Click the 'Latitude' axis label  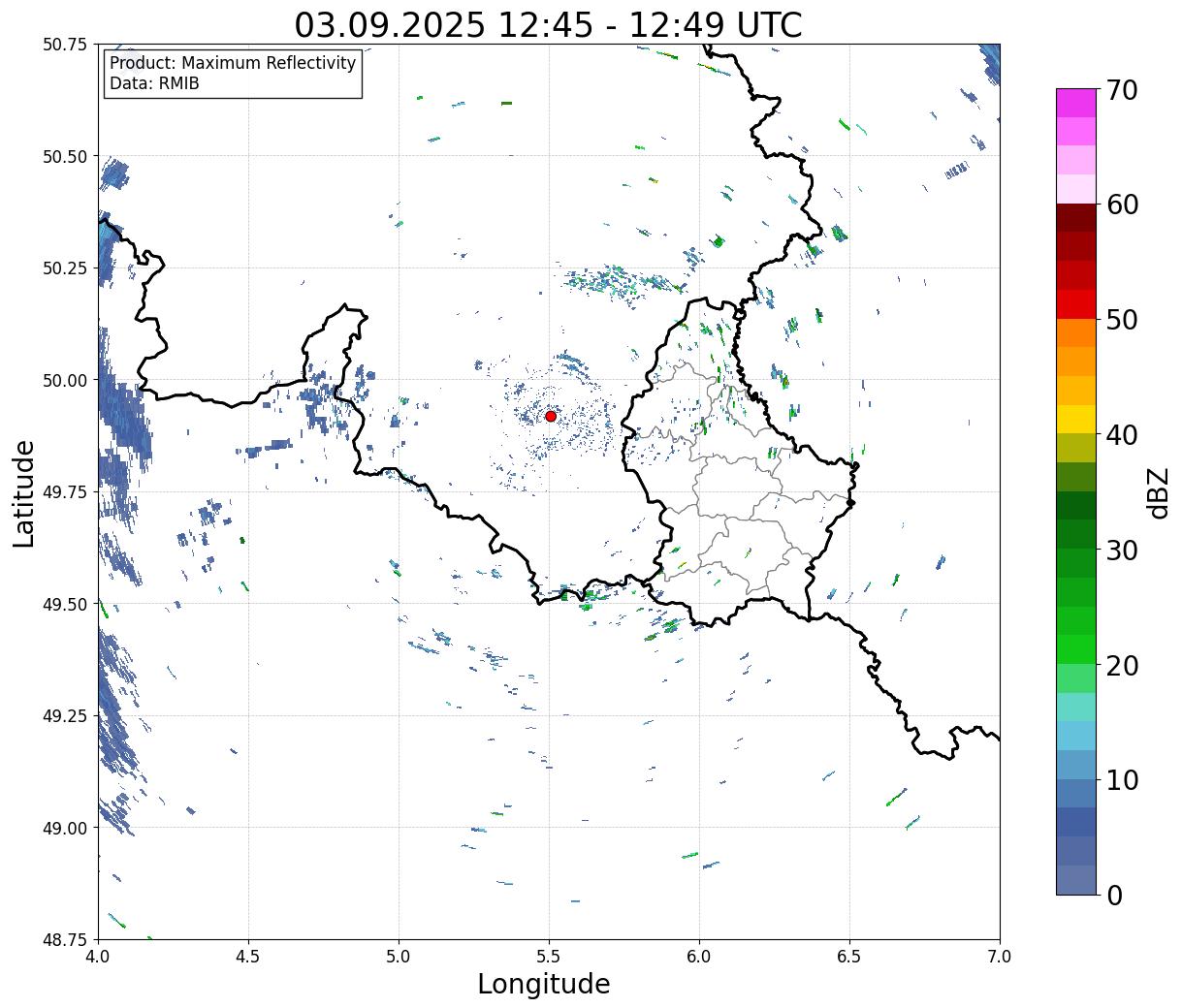pos(24,493)
